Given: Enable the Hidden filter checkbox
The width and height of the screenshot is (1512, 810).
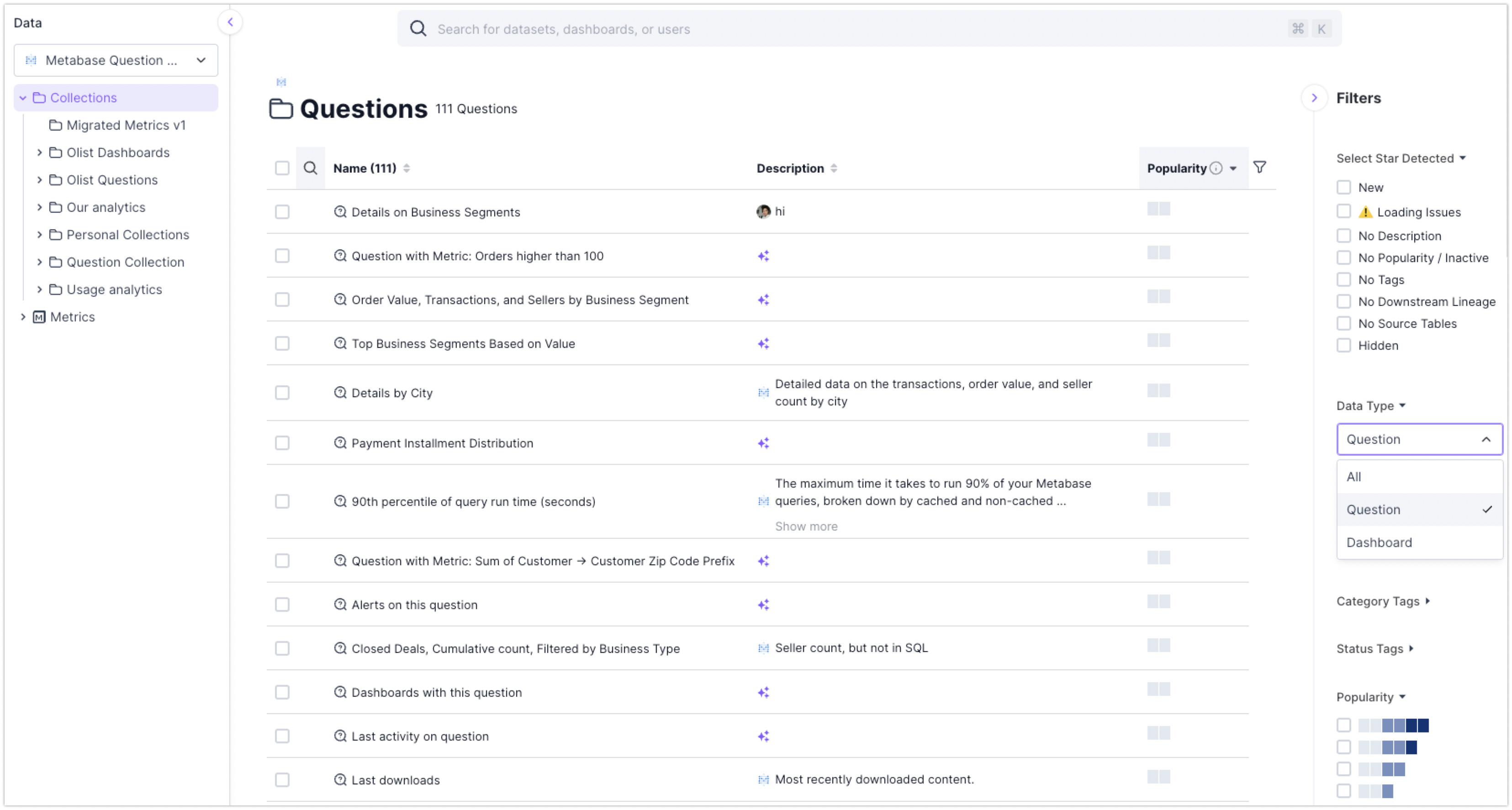Looking at the screenshot, I should point(1343,346).
